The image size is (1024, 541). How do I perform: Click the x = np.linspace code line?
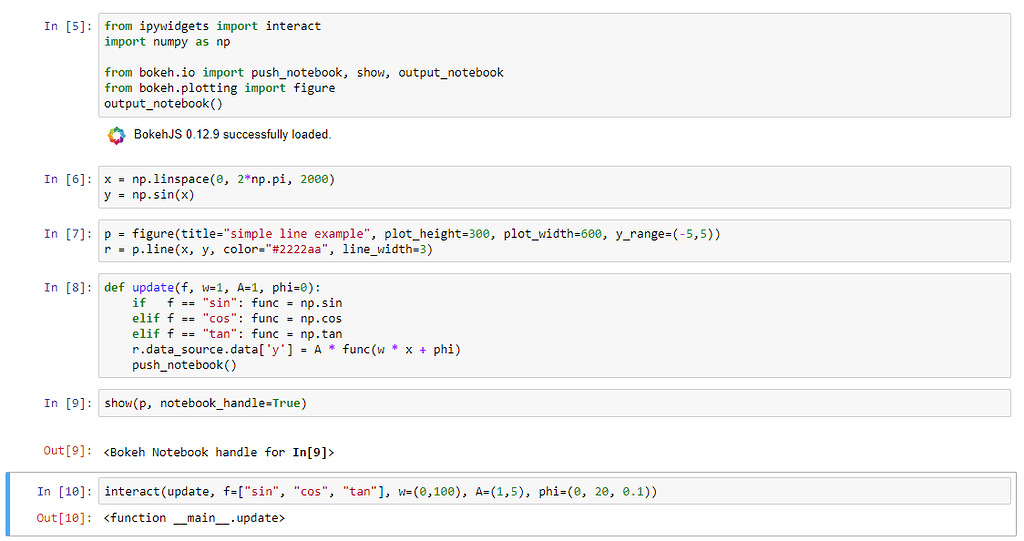pyautogui.click(x=219, y=179)
